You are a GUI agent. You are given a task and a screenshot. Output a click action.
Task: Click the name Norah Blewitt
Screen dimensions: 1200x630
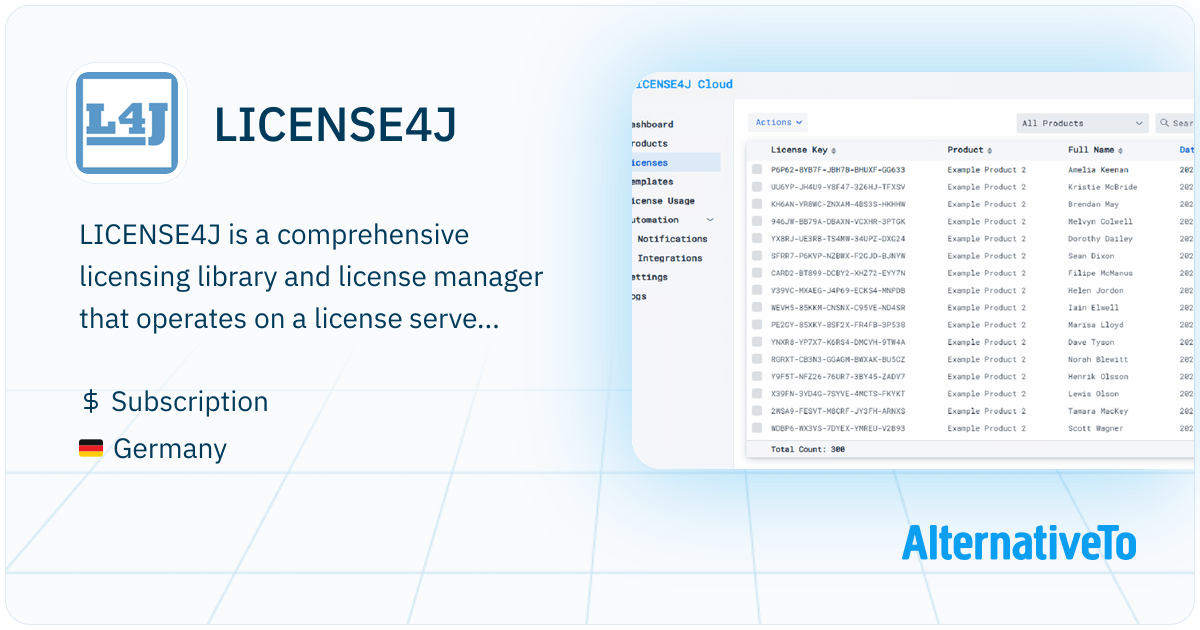coord(1098,359)
